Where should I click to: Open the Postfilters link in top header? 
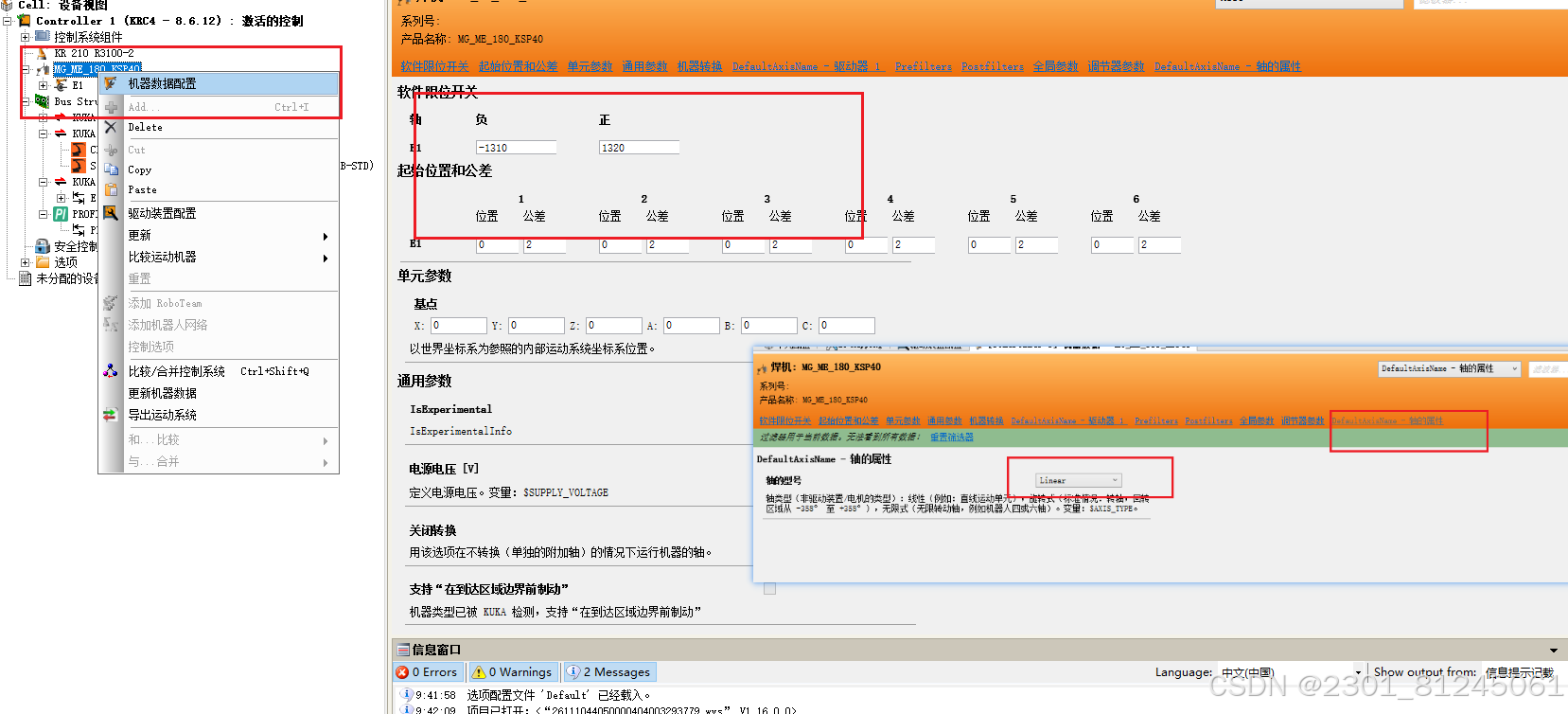point(993,66)
